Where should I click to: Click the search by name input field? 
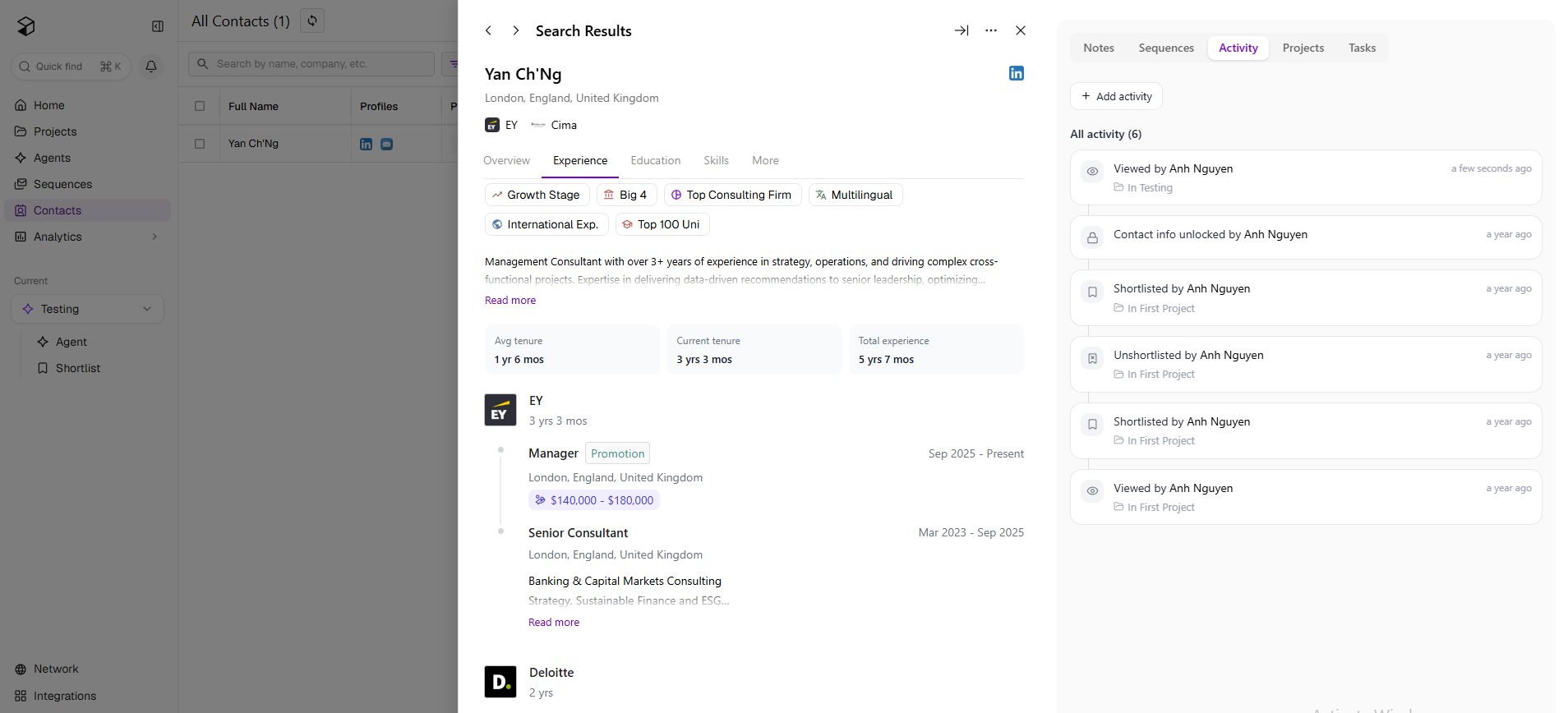tap(311, 64)
